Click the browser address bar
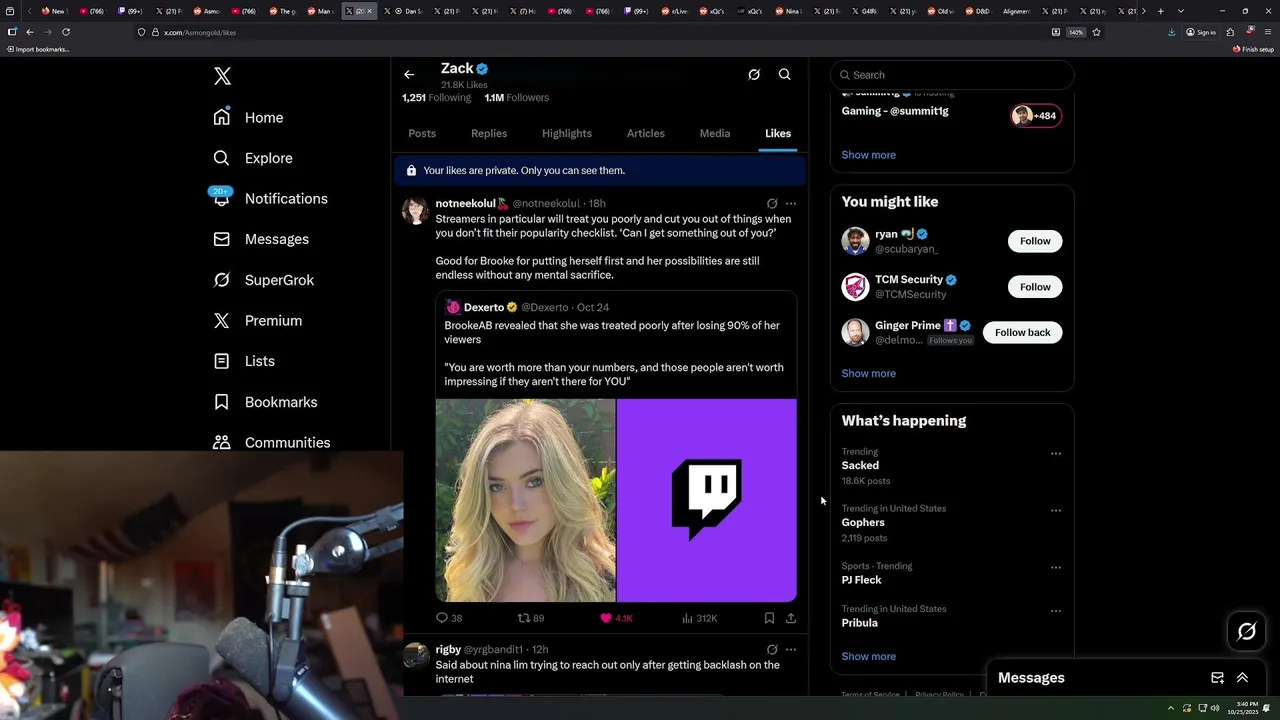1280x720 pixels. coord(590,32)
